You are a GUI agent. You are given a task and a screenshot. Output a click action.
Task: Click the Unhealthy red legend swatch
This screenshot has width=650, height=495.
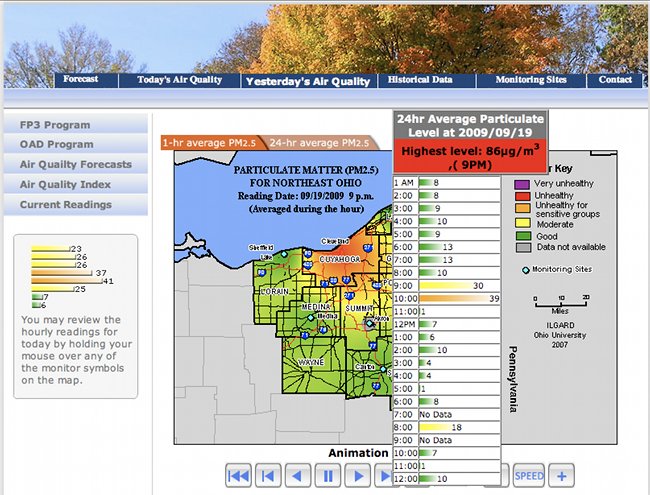click(522, 196)
